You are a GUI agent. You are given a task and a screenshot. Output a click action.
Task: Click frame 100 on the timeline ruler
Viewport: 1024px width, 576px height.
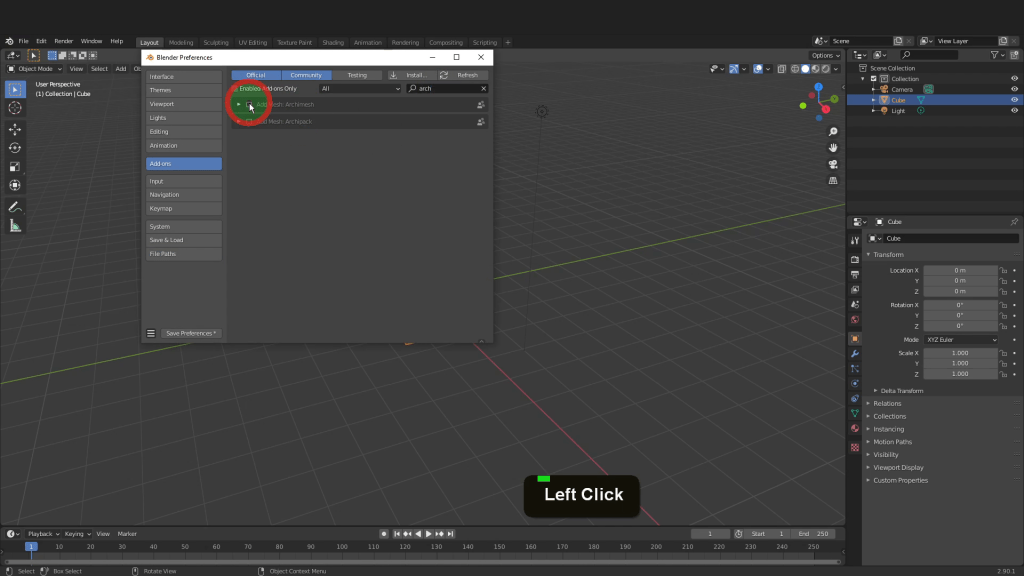(342, 547)
